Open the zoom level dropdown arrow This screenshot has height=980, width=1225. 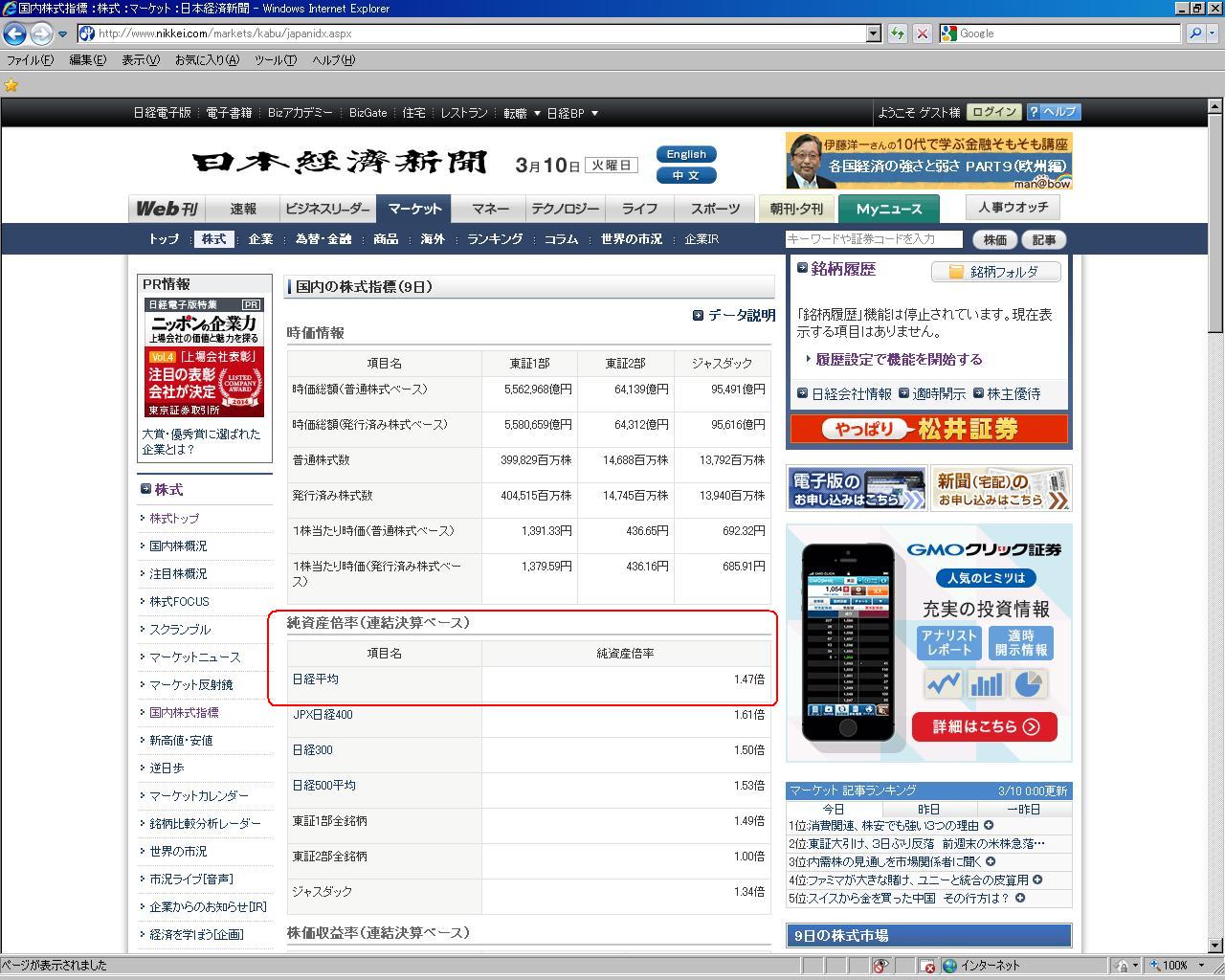coord(1200,966)
